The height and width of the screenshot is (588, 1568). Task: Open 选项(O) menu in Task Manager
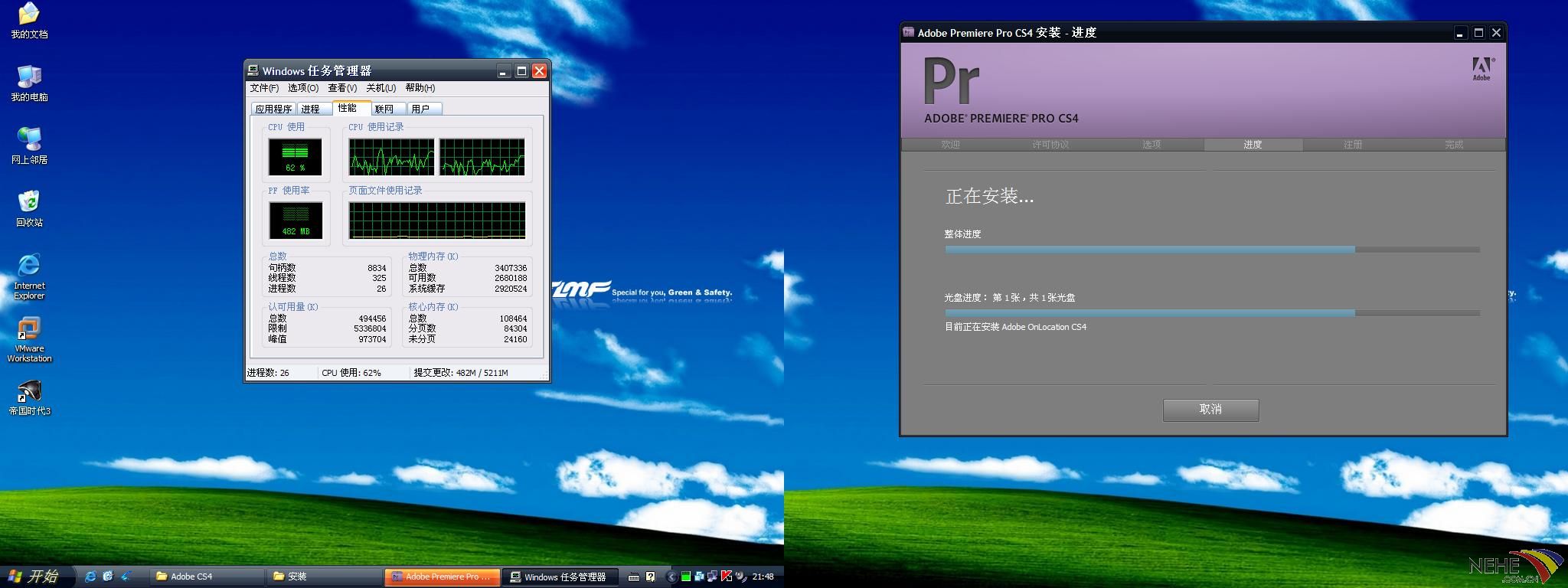pyautogui.click(x=302, y=88)
